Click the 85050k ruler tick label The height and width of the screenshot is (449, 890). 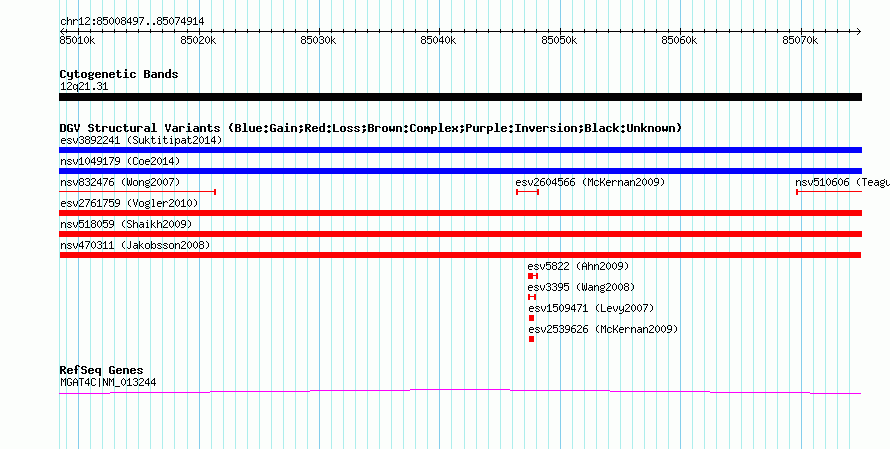click(x=559, y=40)
